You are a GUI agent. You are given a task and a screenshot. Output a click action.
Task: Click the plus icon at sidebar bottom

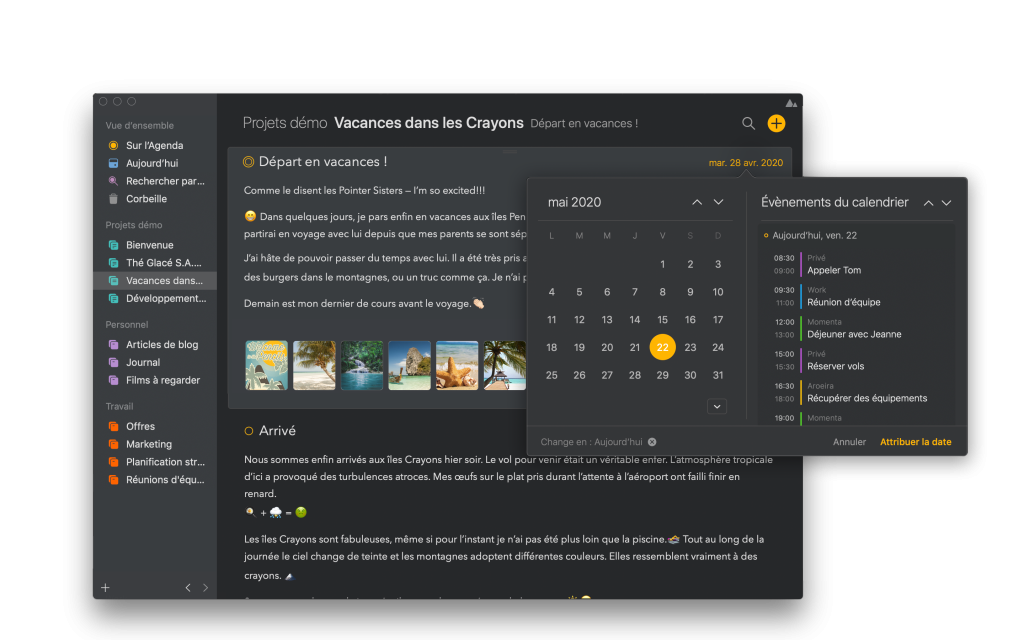pyautogui.click(x=105, y=587)
